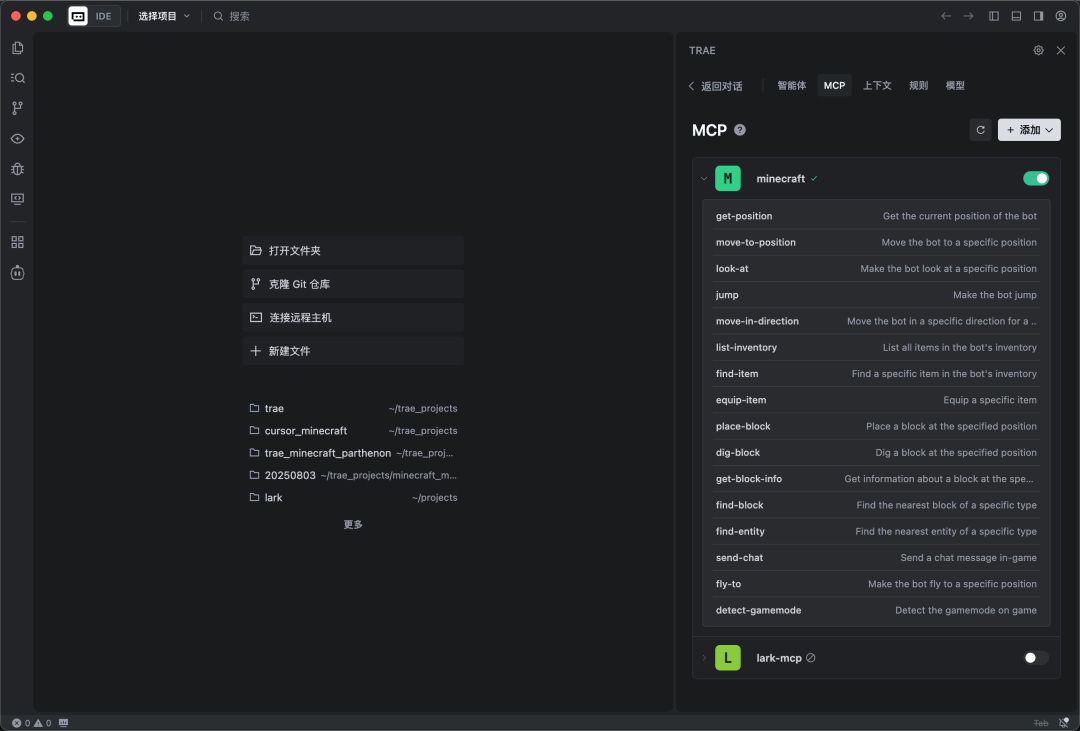Click 返回对话 to return to chat
The height and width of the screenshot is (731, 1080).
[x=715, y=86]
